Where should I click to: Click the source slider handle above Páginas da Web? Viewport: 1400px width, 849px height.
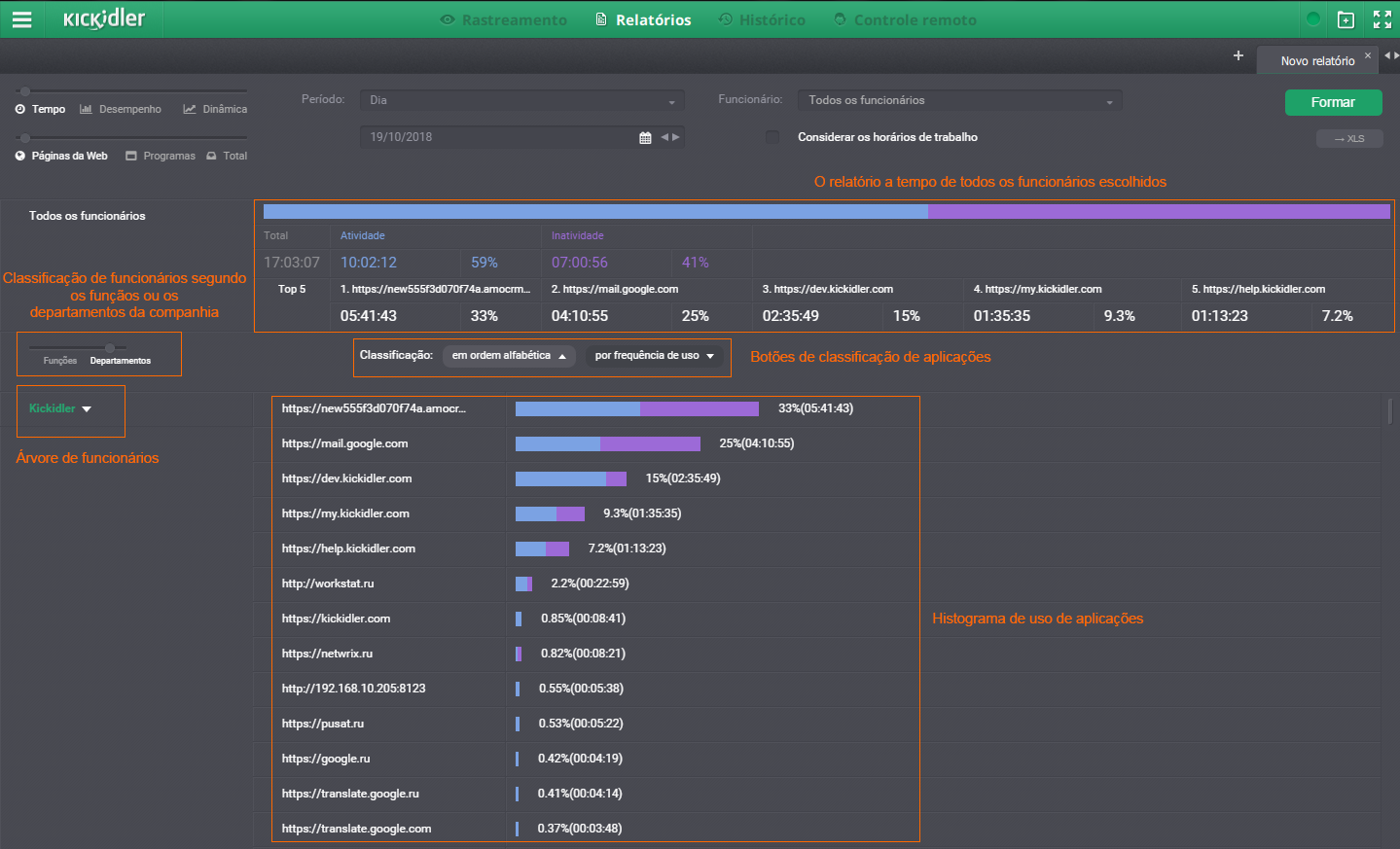(25, 138)
